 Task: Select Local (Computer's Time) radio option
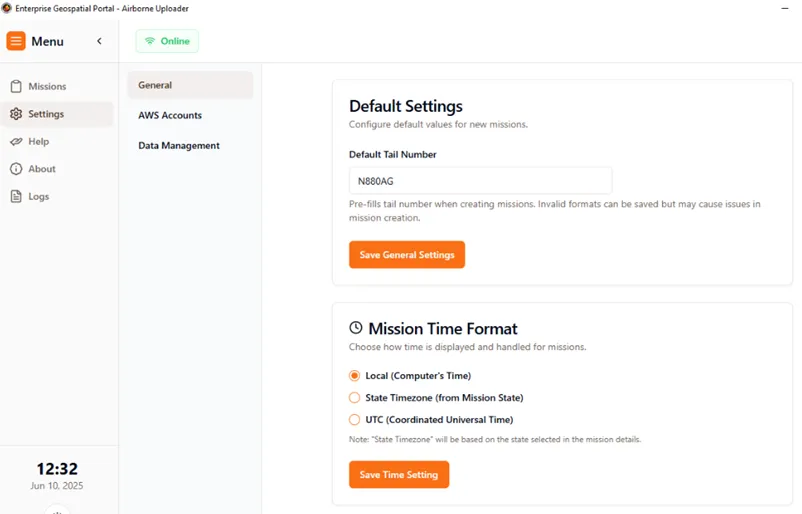click(x=354, y=376)
